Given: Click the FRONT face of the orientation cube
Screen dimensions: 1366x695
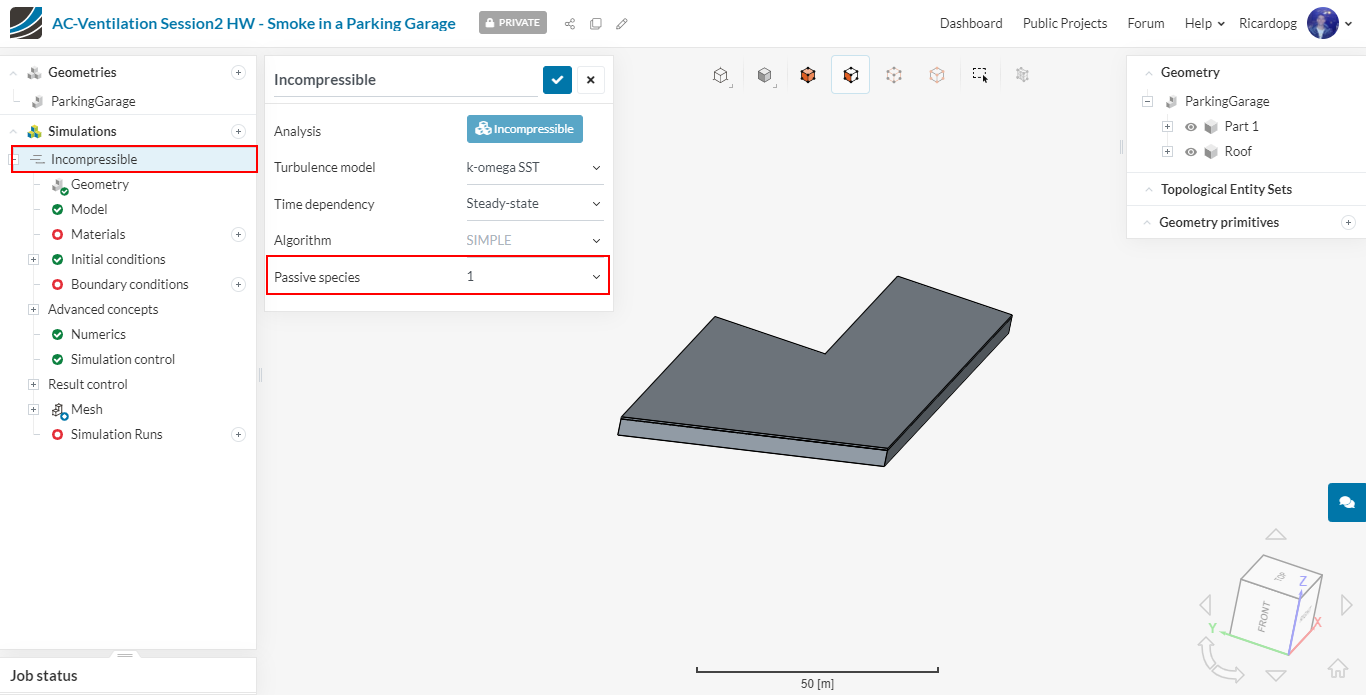Looking at the screenshot, I should (1263, 616).
